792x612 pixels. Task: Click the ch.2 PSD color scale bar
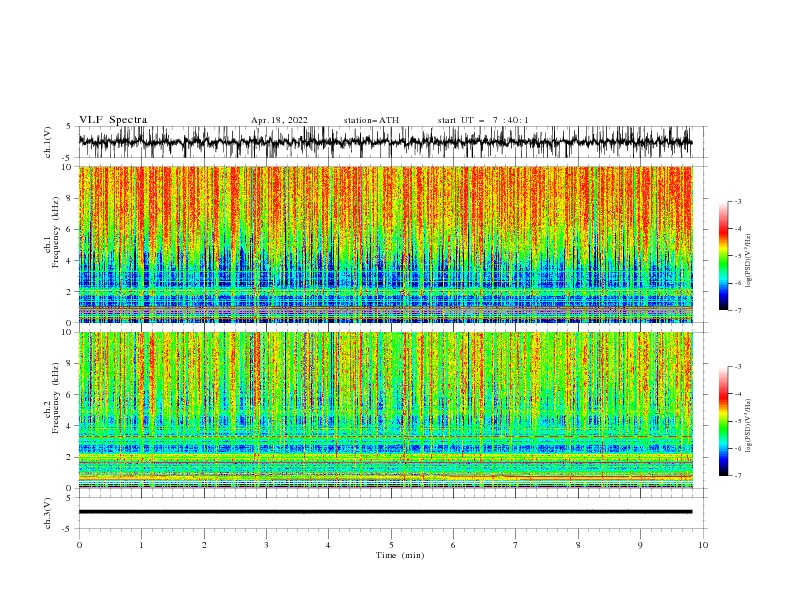[x=723, y=421]
